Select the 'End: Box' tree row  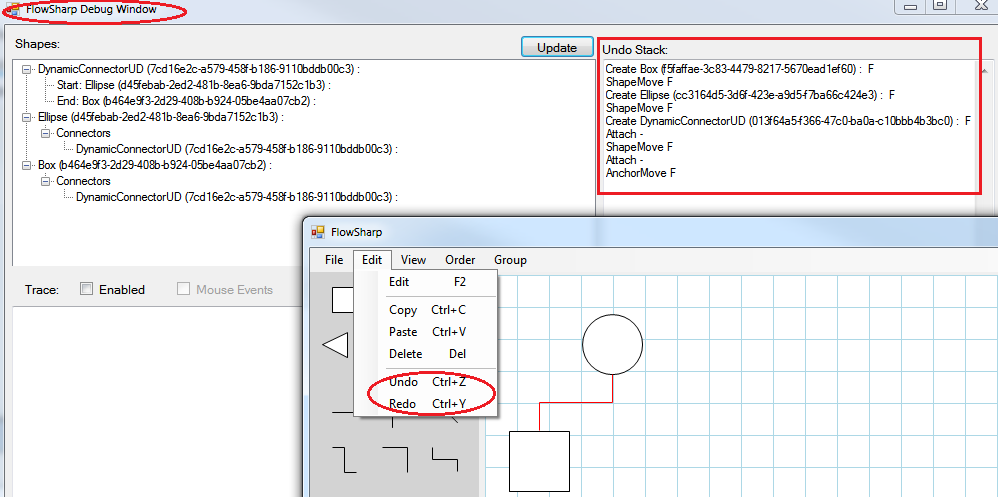pos(186,101)
